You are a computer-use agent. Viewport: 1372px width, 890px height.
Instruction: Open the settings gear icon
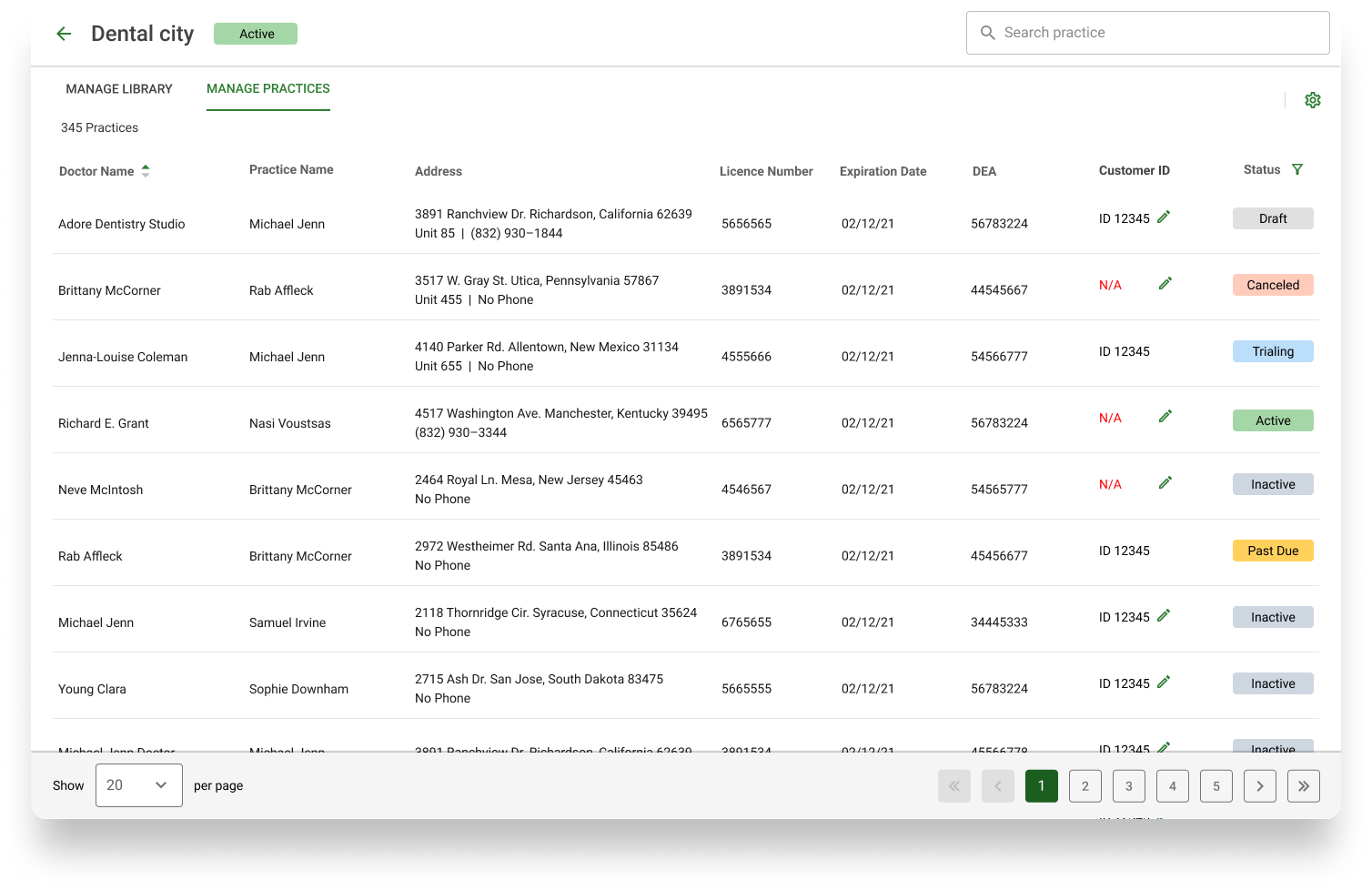1312,100
